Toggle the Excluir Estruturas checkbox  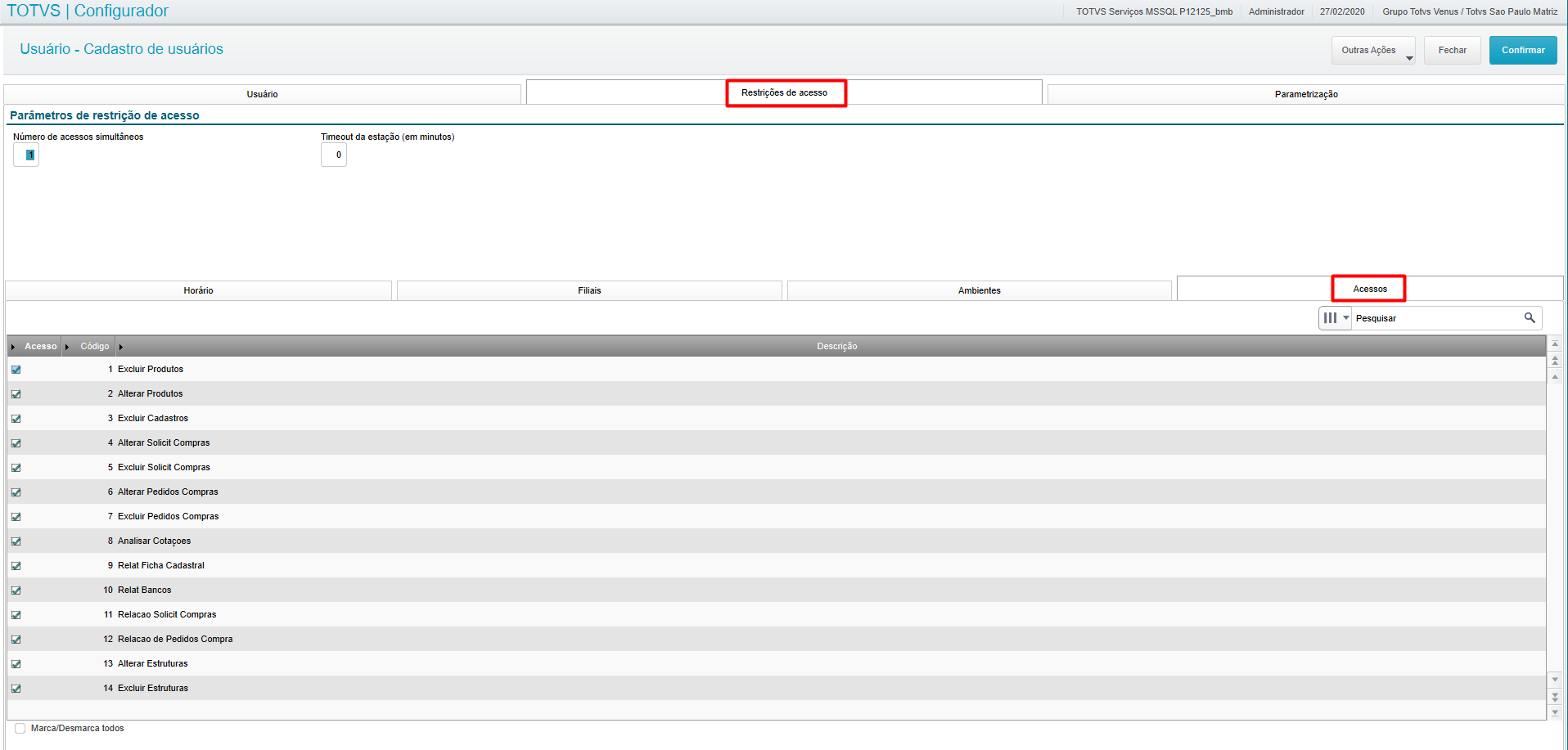click(x=16, y=689)
